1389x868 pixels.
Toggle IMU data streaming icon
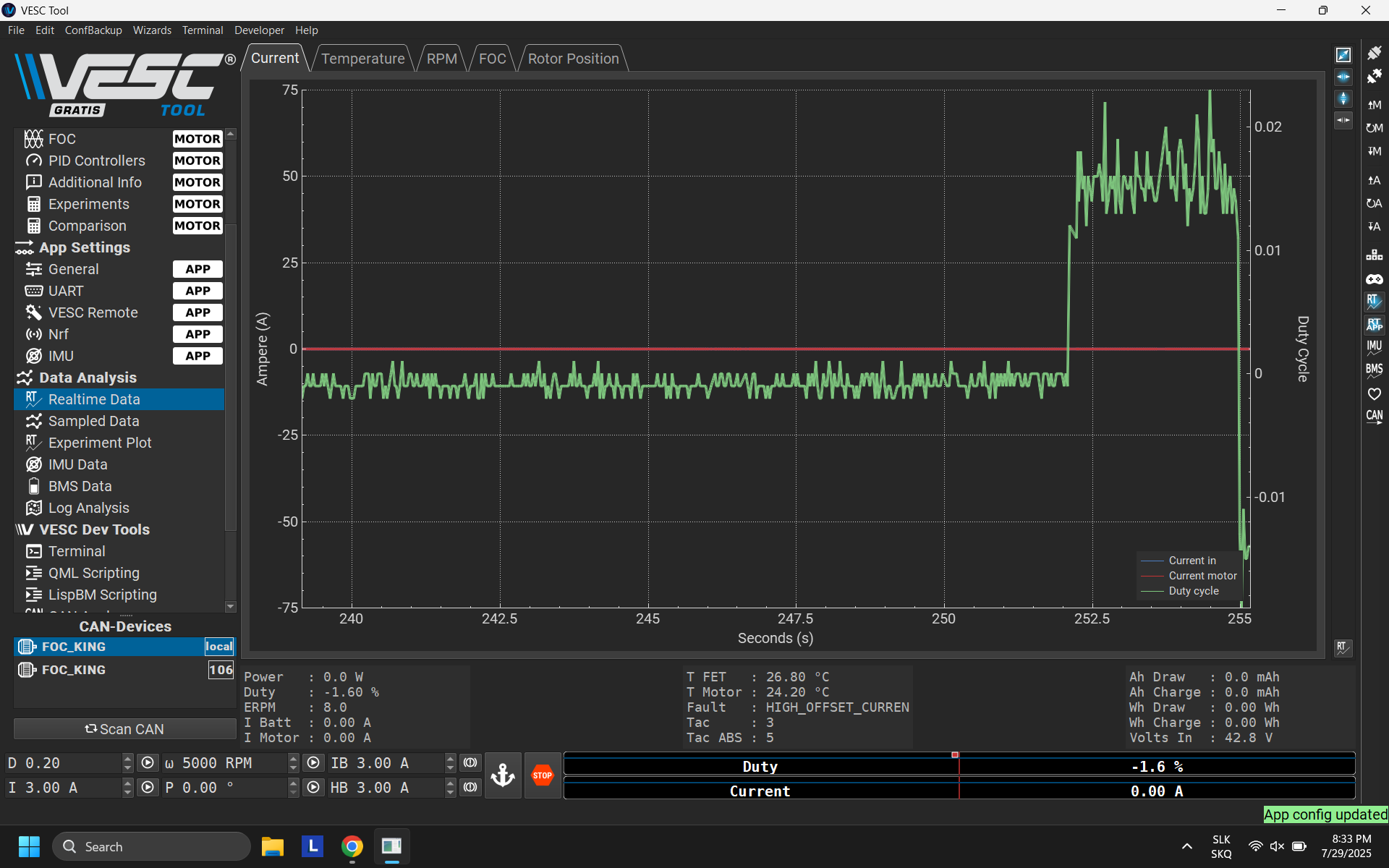(x=1374, y=348)
